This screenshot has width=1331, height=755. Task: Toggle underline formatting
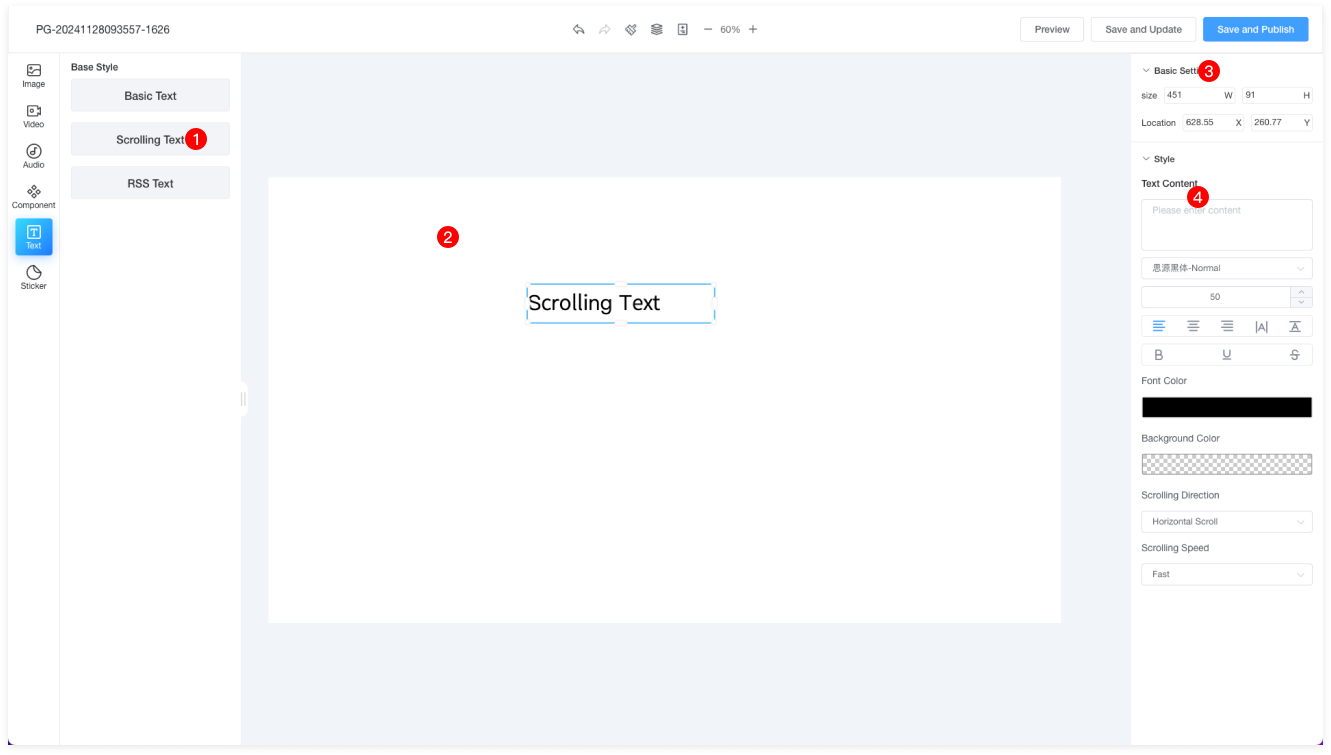point(1227,355)
